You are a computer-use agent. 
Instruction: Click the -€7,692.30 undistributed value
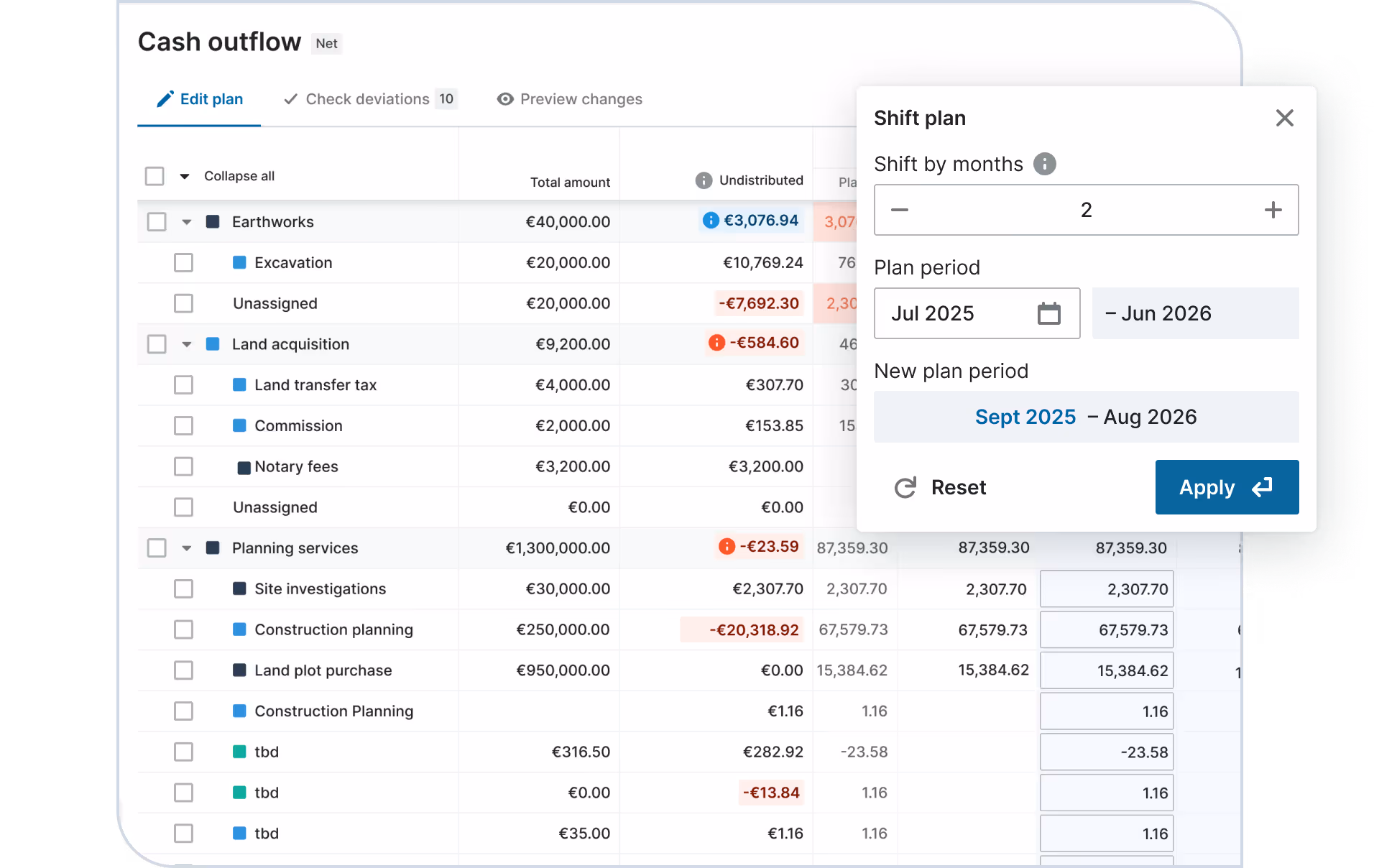pos(759,303)
